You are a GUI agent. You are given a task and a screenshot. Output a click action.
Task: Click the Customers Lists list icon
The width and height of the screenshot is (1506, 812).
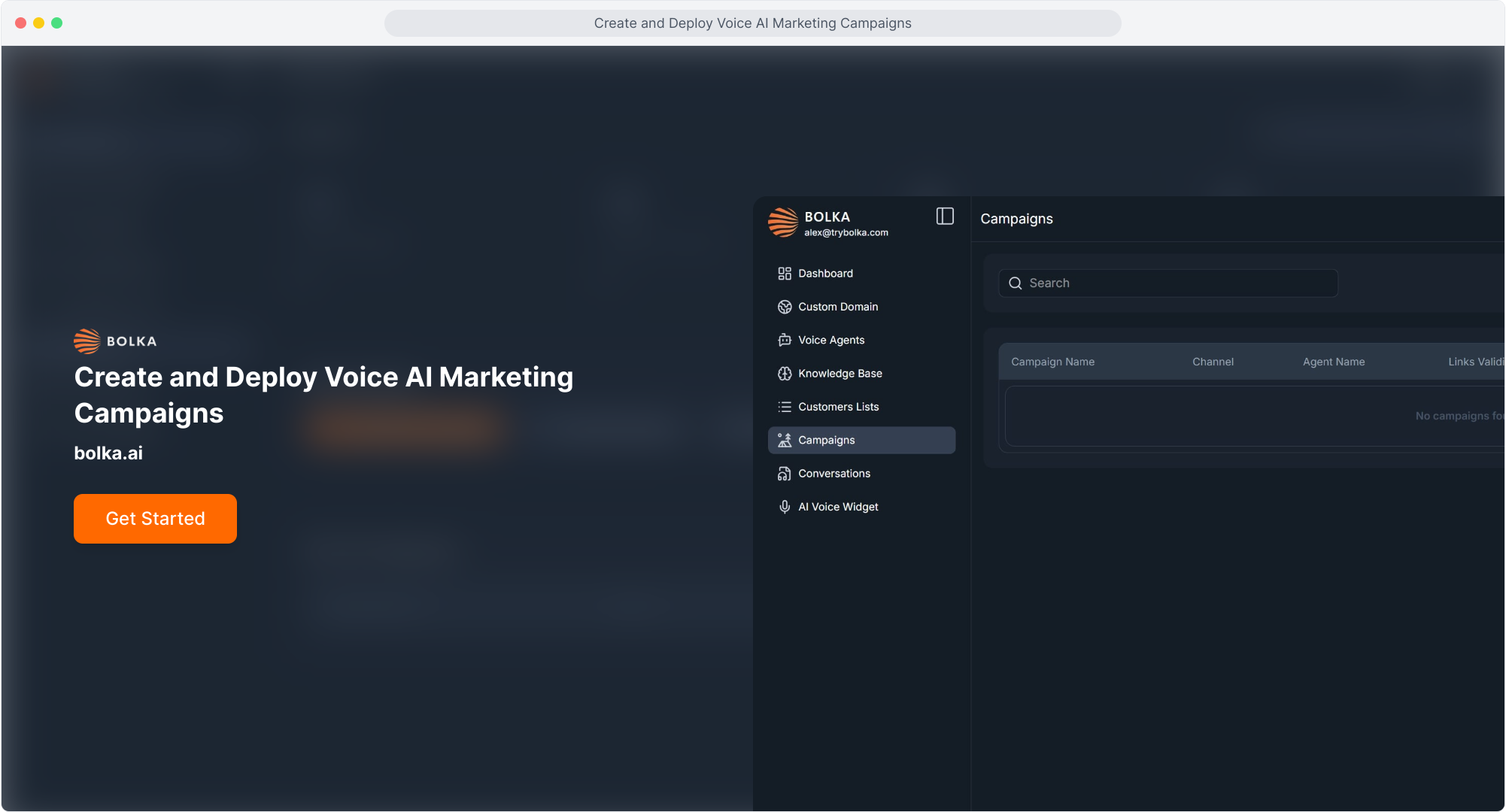pyautogui.click(x=785, y=407)
